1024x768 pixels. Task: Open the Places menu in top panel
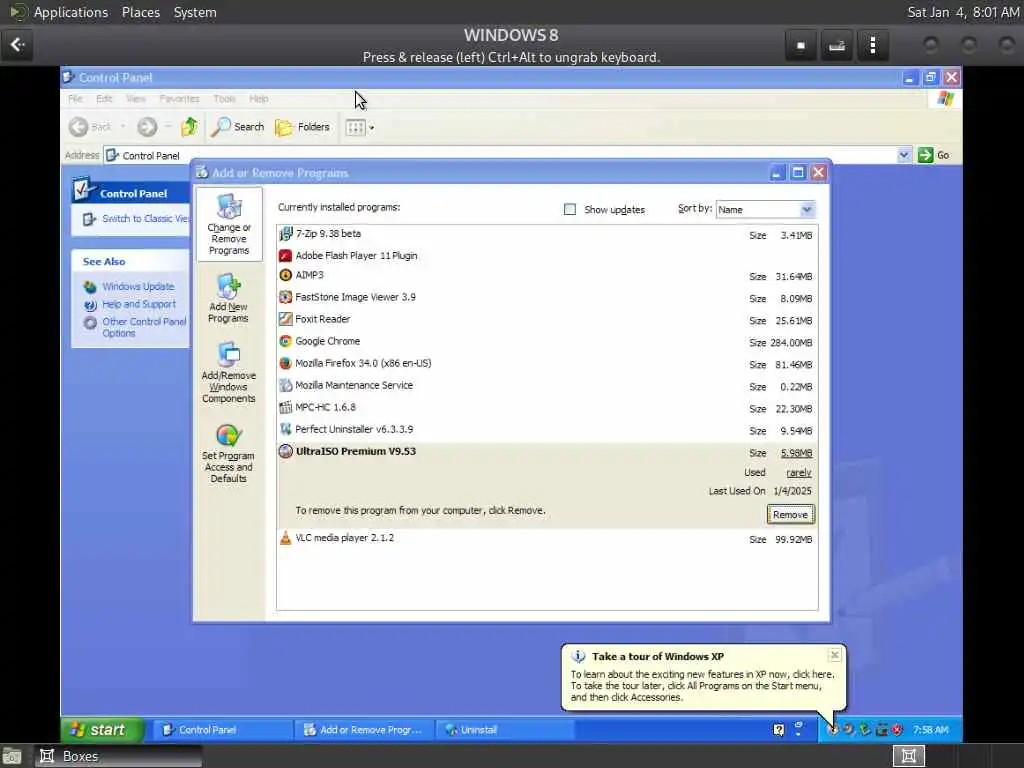point(141,12)
